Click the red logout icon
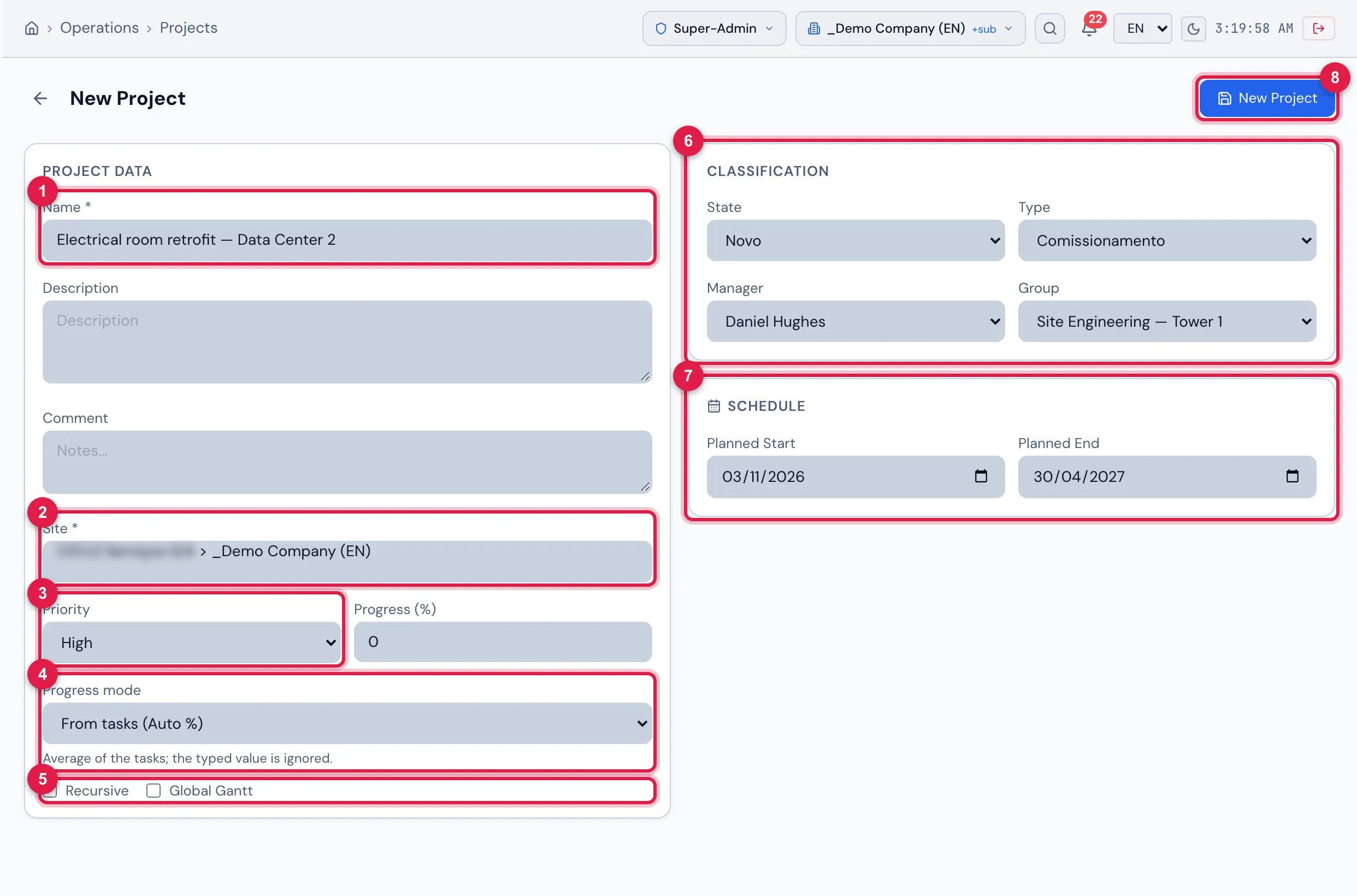The image size is (1357, 896). pos(1318,28)
